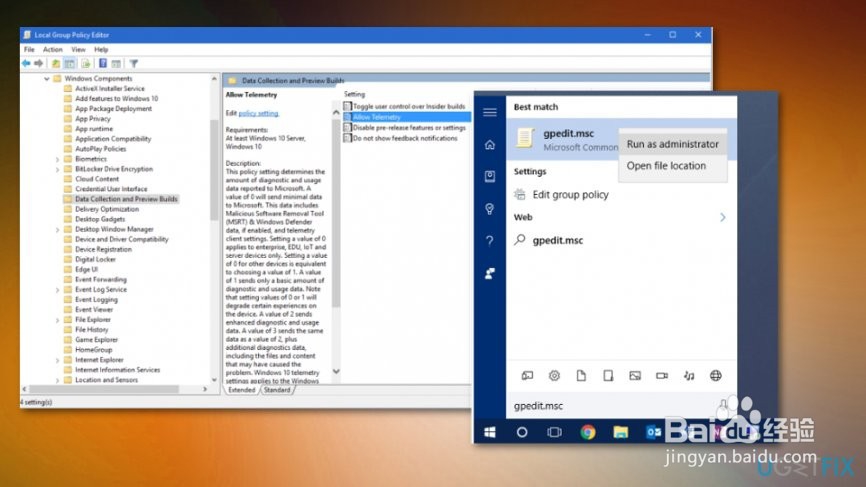Filter search results by Apps icon

527,375
